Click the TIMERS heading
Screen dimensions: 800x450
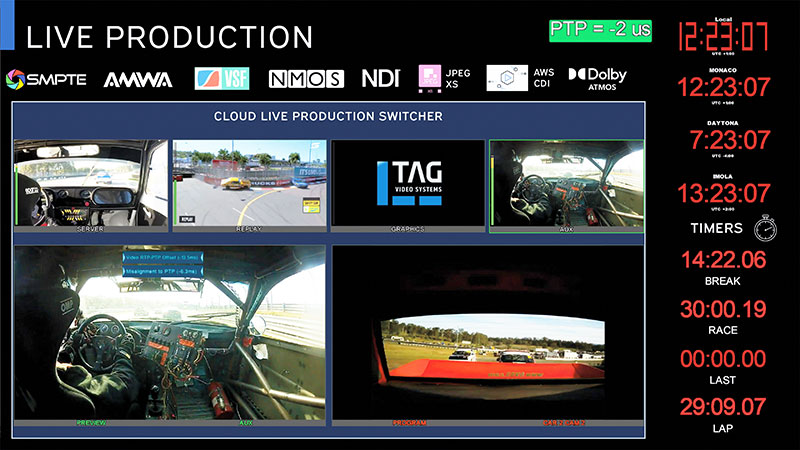tap(716, 228)
